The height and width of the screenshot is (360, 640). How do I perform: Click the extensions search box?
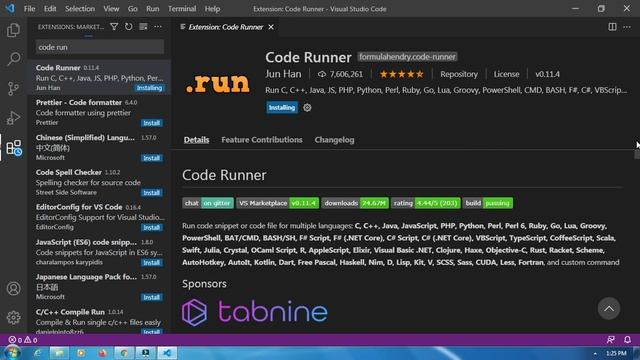coord(100,47)
